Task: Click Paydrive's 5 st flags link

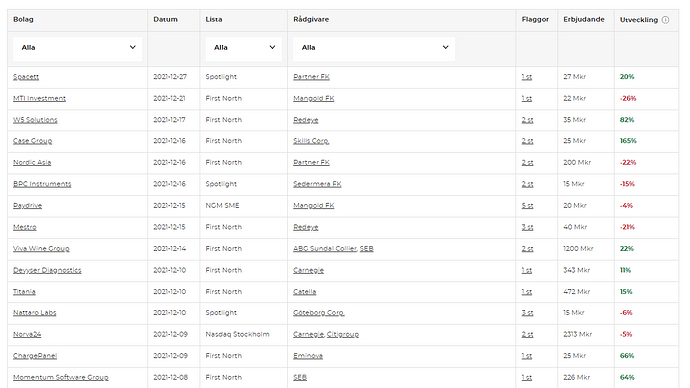Action: pos(527,205)
